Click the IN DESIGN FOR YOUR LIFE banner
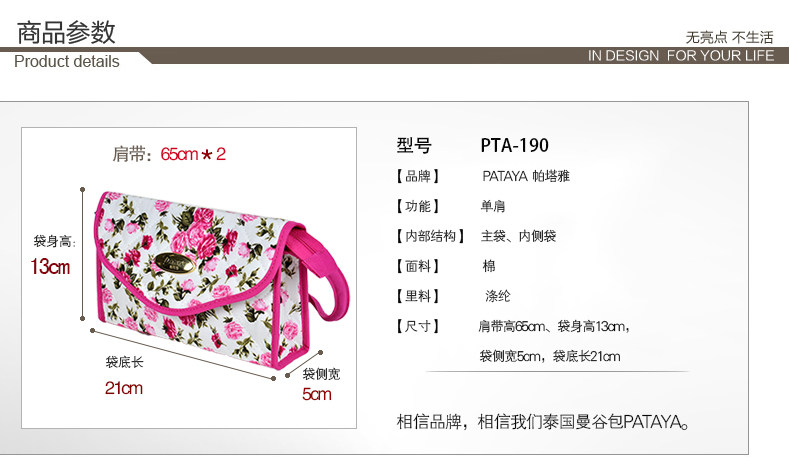790x474 pixels. (x=681, y=55)
